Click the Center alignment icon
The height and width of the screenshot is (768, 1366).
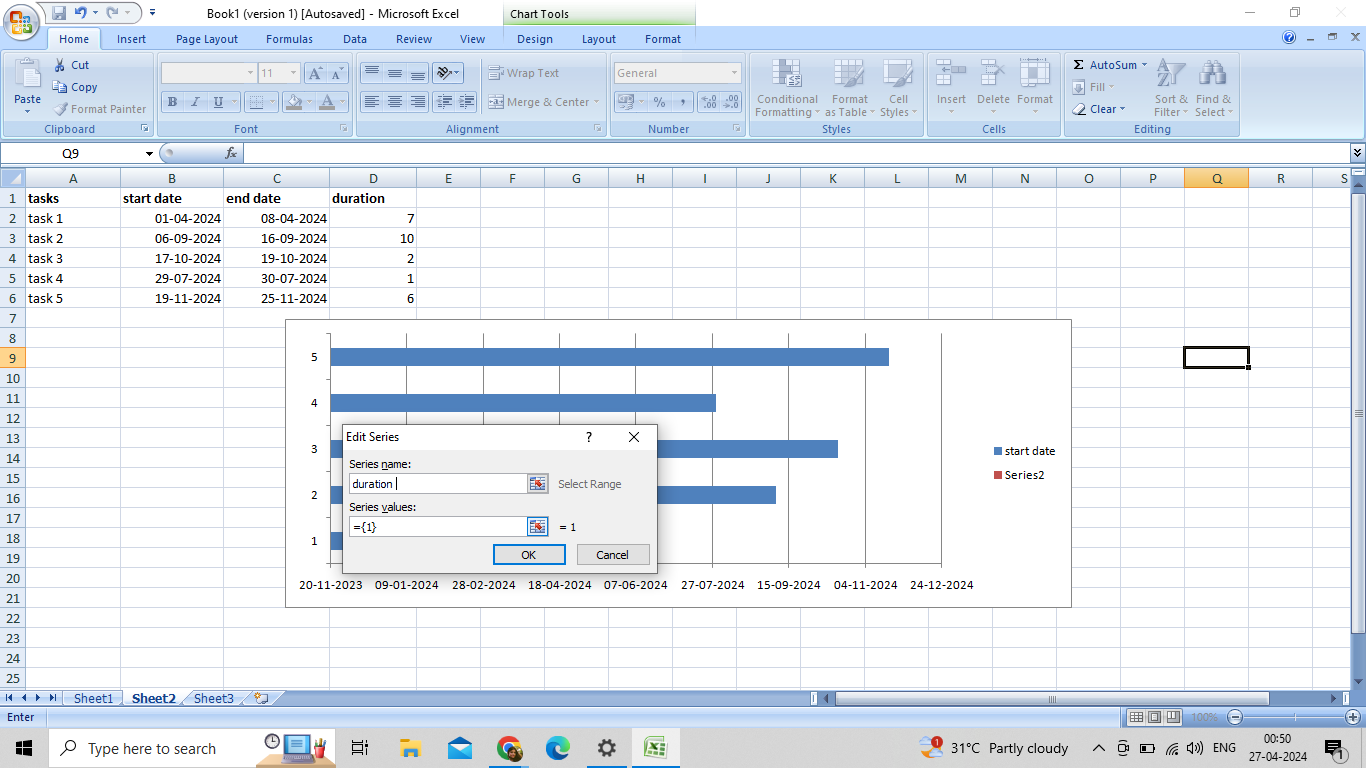coord(394,102)
